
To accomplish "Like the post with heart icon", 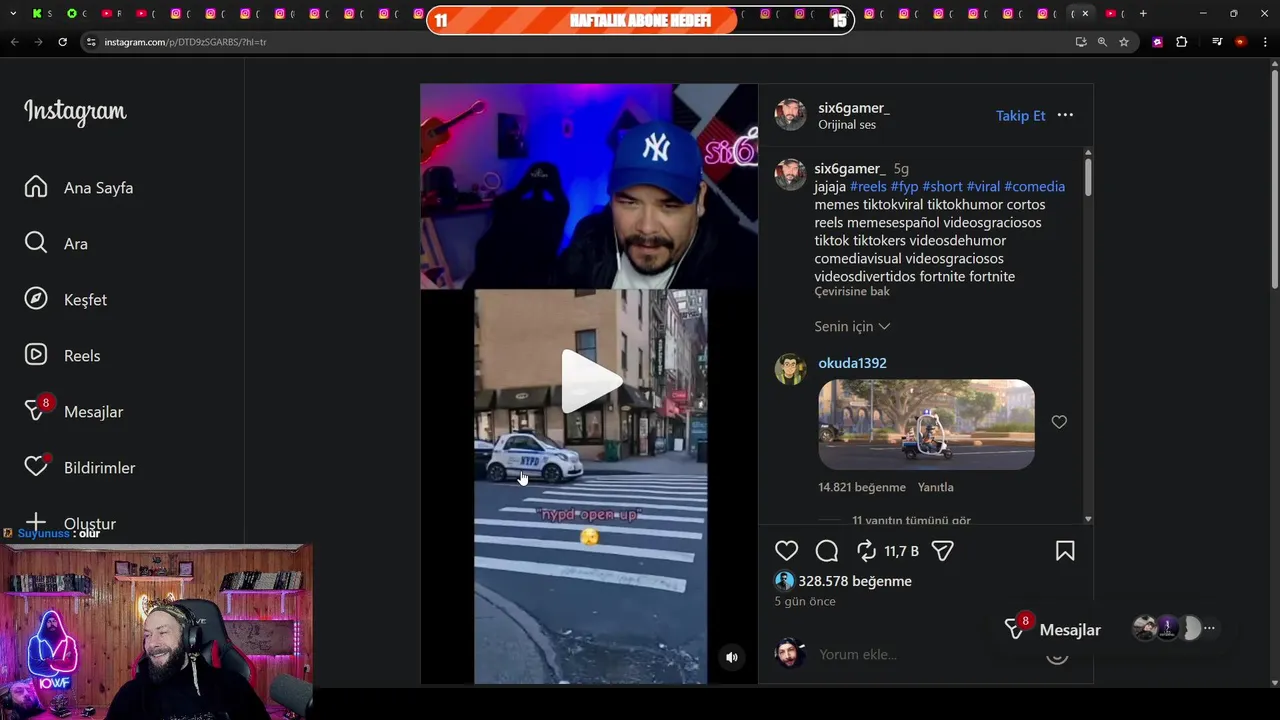I will click(x=787, y=551).
